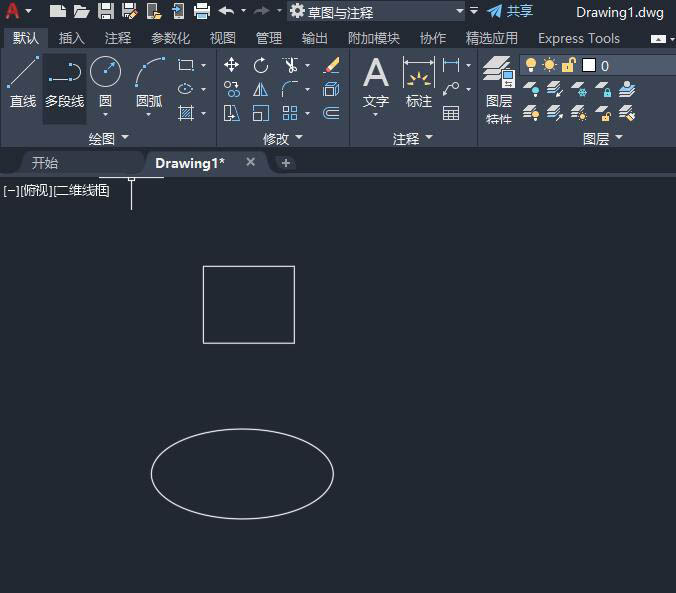Select the Move tool
Image resolution: width=676 pixels, height=593 pixels.
tap(232, 65)
